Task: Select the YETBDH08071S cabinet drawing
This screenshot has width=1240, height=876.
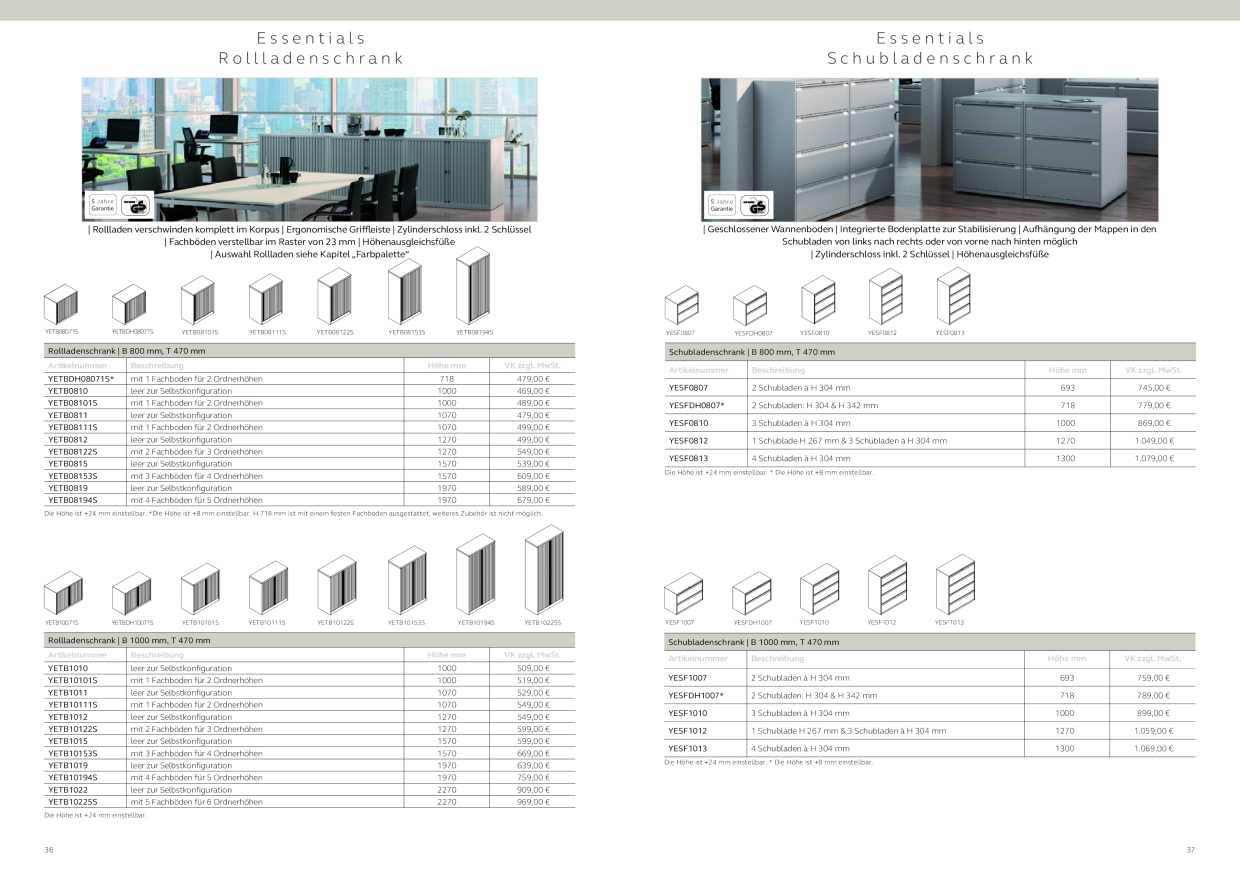Action: [129, 304]
